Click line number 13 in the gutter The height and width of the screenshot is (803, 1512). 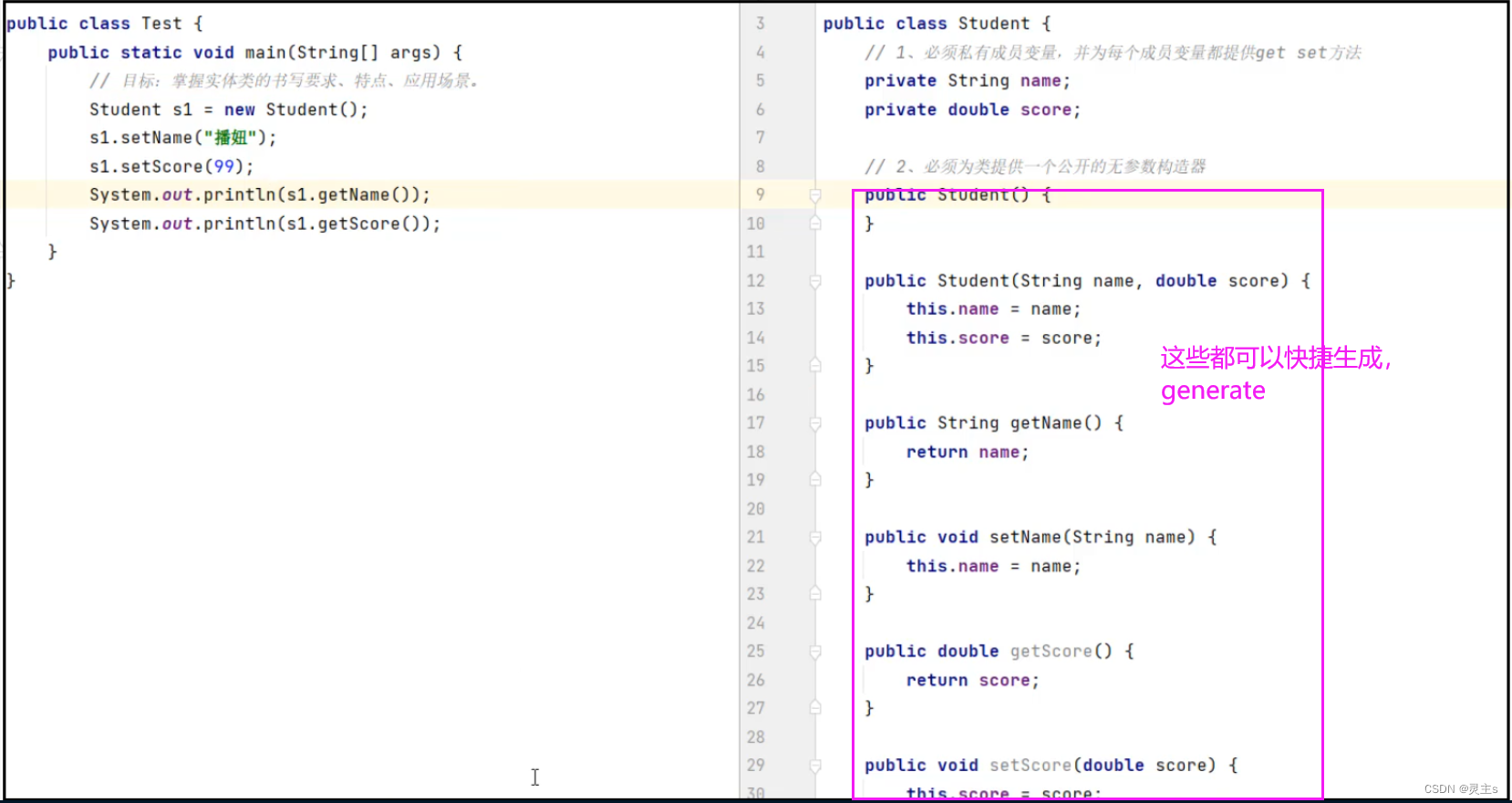click(756, 308)
